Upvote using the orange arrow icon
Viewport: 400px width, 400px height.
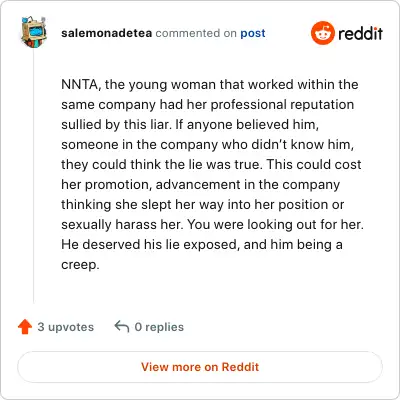pos(25,327)
